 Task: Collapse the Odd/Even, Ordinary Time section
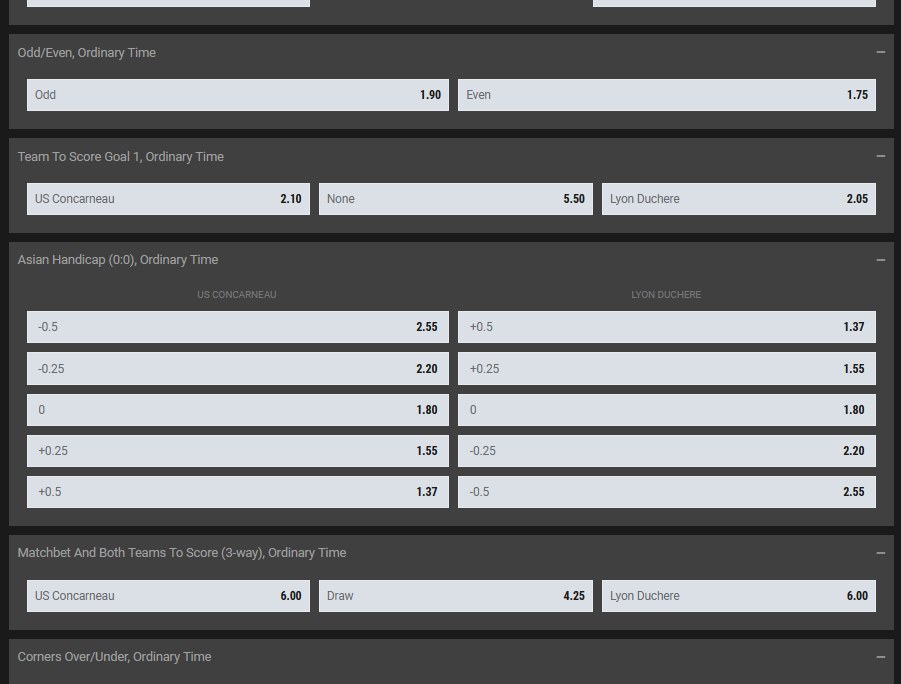pyautogui.click(x=880, y=52)
